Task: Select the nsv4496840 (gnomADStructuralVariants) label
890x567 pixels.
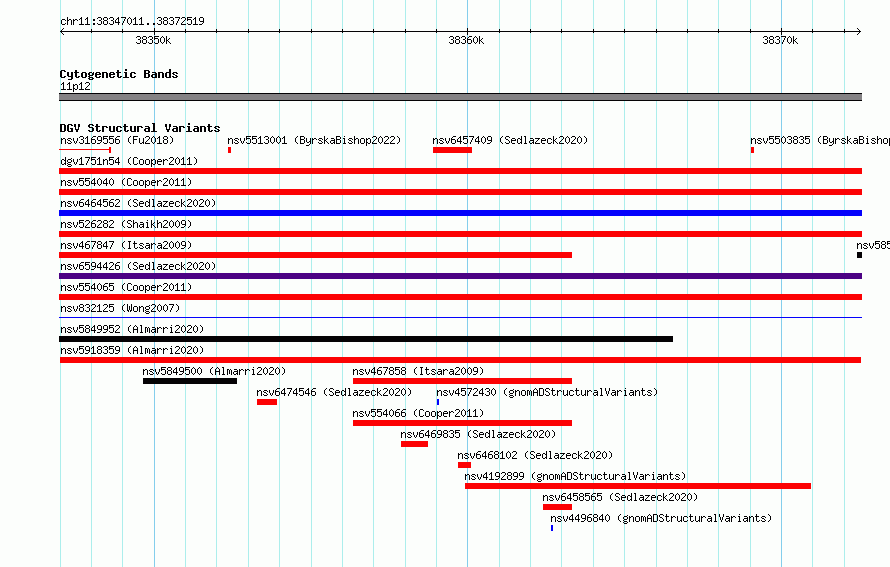Action: coord(661,518)
